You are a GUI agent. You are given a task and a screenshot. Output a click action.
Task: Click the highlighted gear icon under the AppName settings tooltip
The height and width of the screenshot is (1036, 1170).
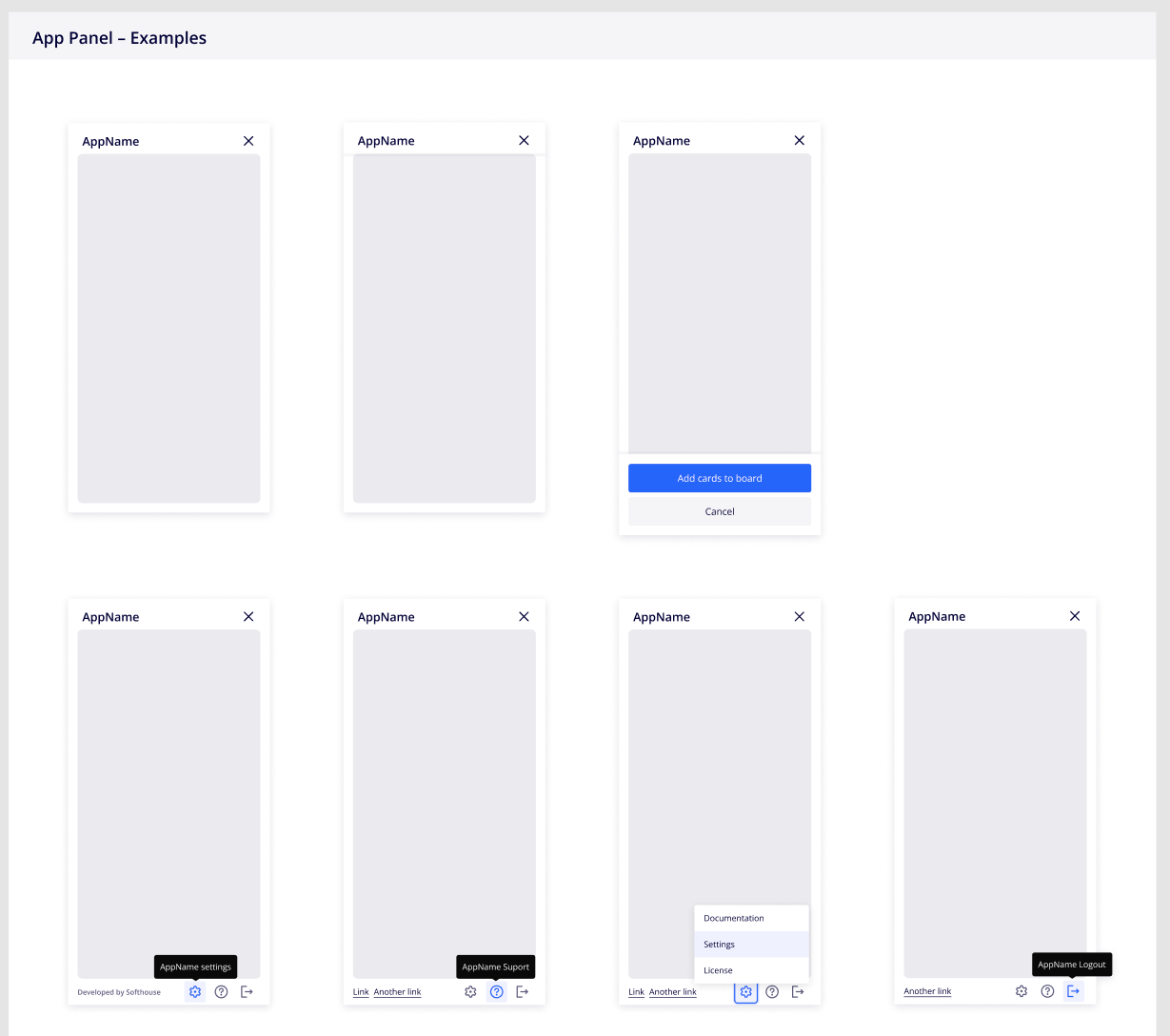coord(195,992)
